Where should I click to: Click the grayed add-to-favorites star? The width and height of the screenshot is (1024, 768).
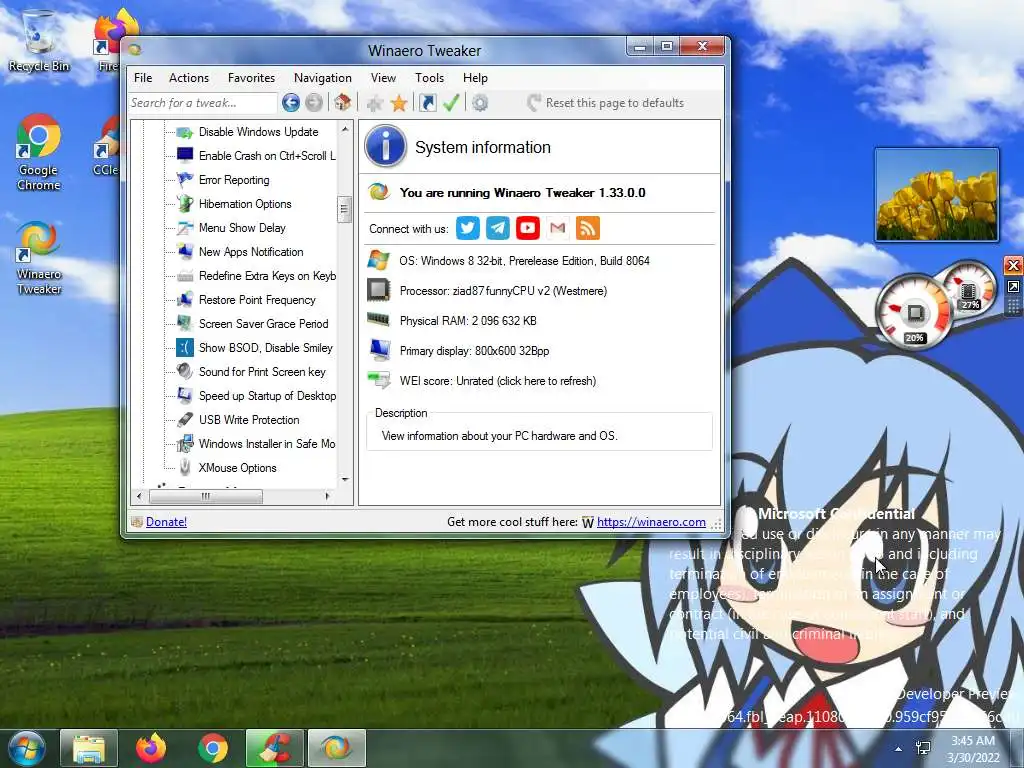pos(375,103)
